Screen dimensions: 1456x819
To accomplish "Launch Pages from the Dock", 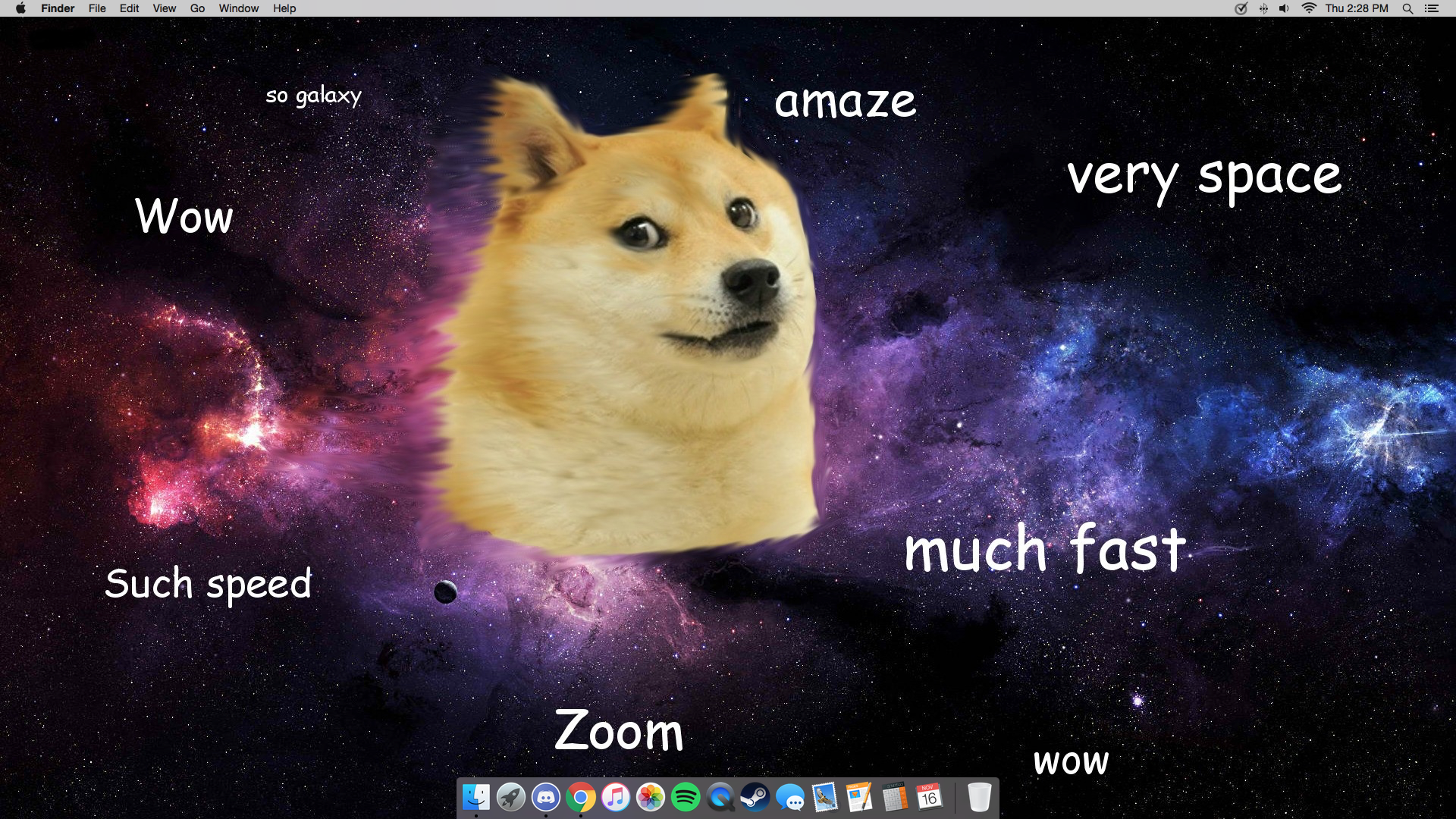I will pyautogui.click(x=860, y=797).
